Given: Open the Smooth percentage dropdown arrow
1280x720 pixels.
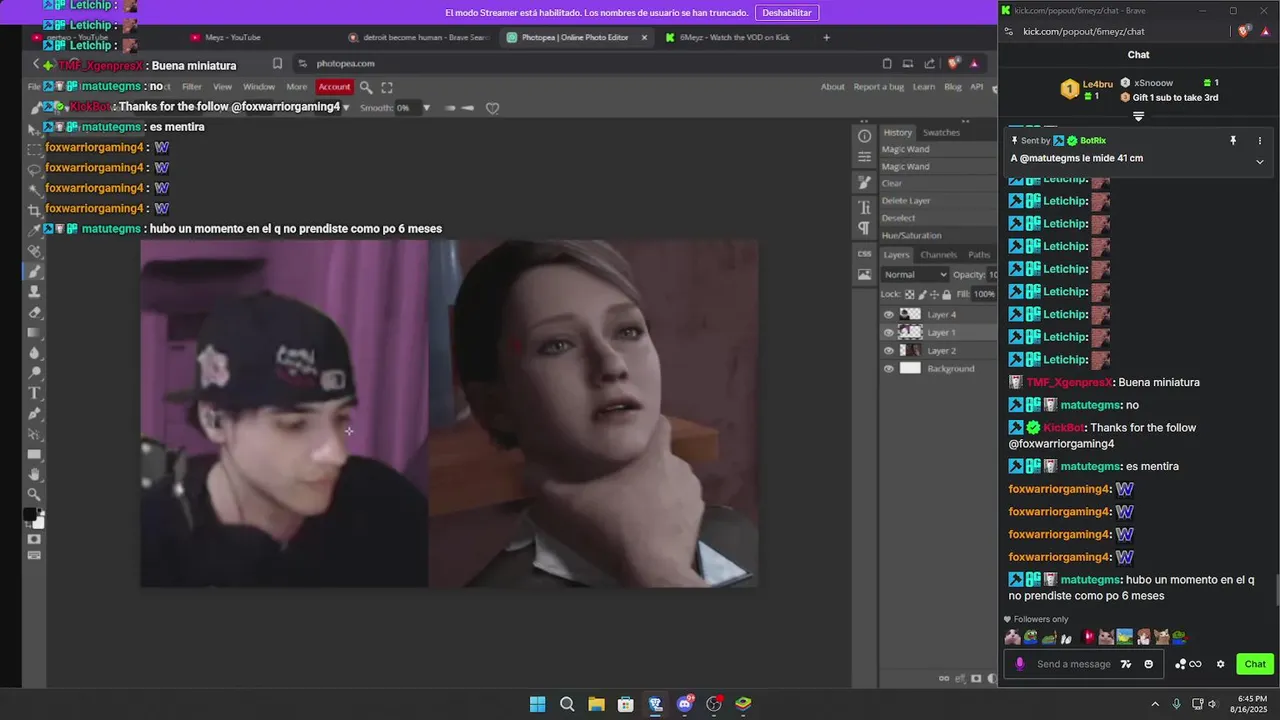Looking at the screenshot, I should click(x=426, y=107).
